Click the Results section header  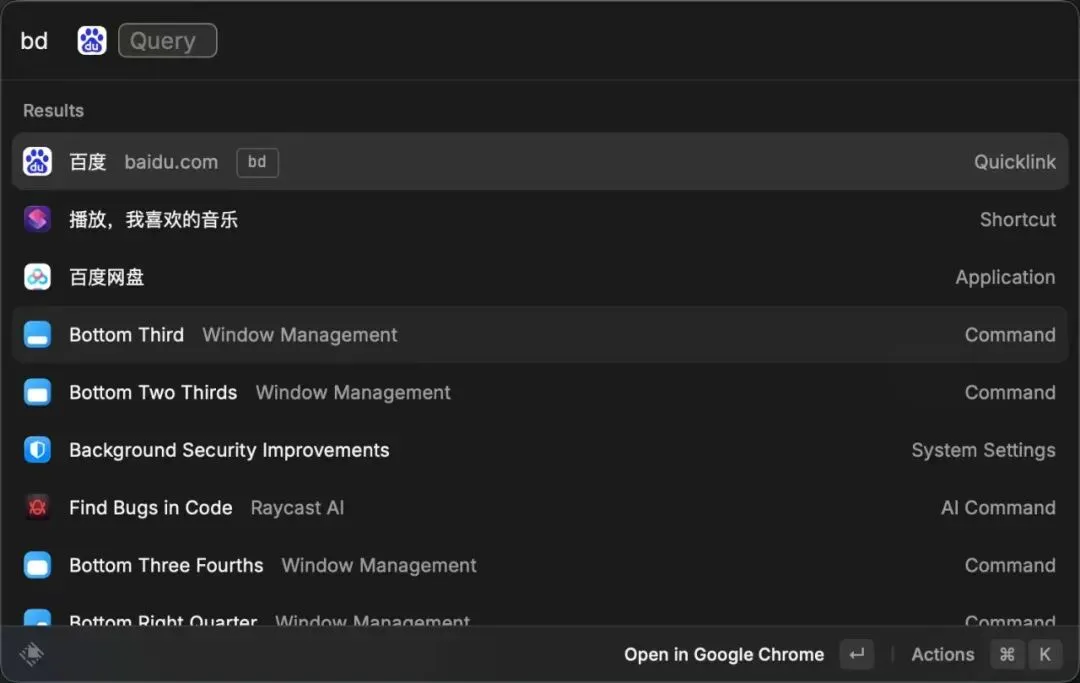pyautogui.click(x=54, y=110)
